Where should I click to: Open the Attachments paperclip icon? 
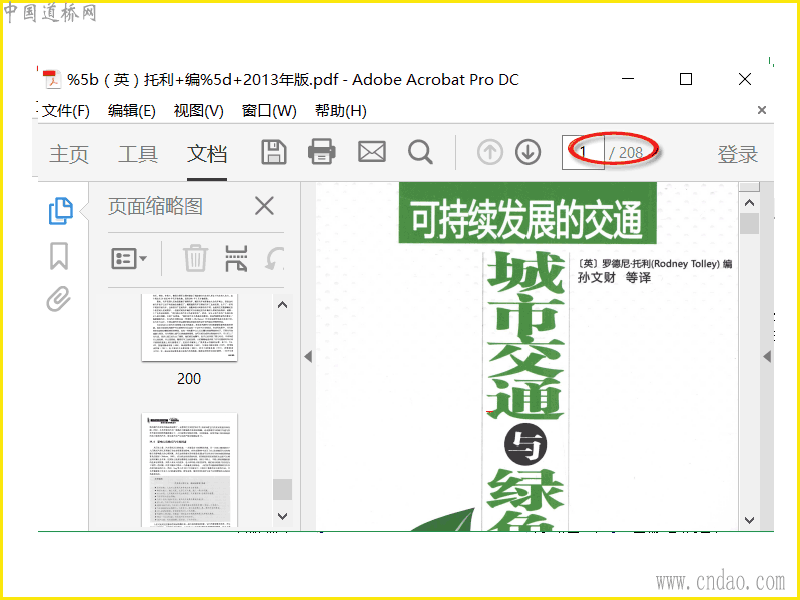(x=59, y=299)
